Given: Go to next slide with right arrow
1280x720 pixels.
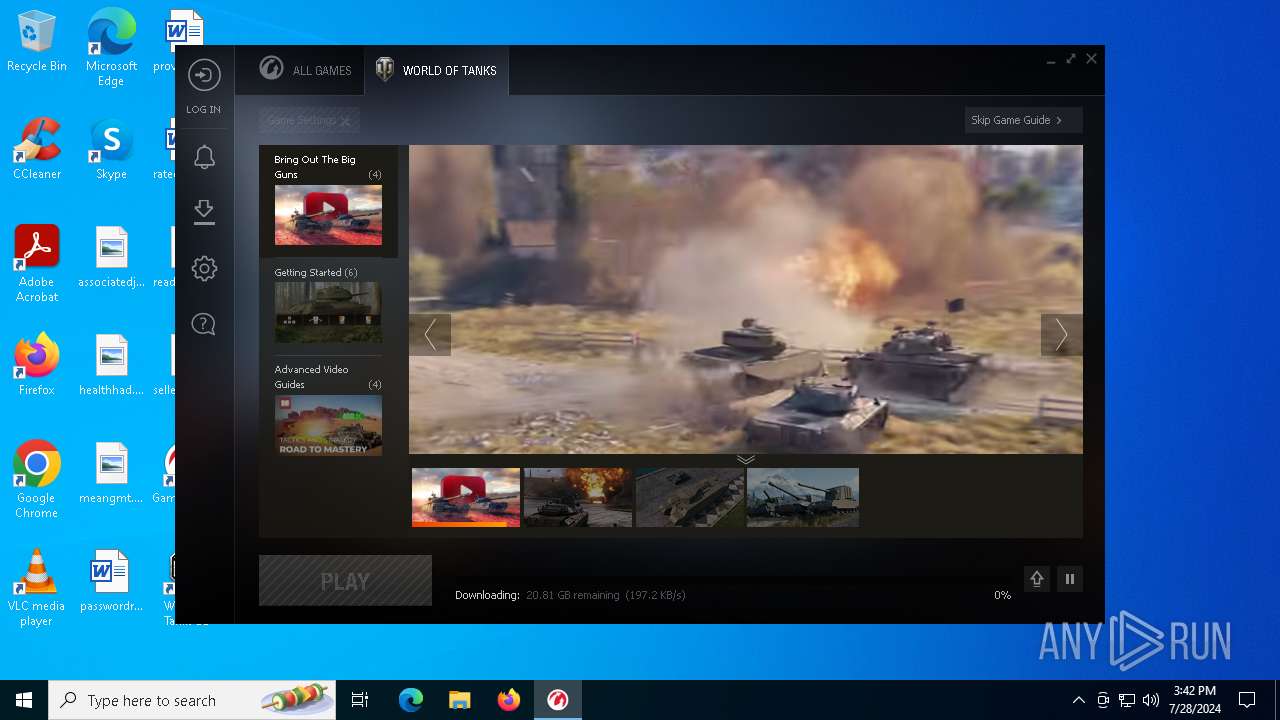Looking at the screenshot, I should click(1062, 335).
